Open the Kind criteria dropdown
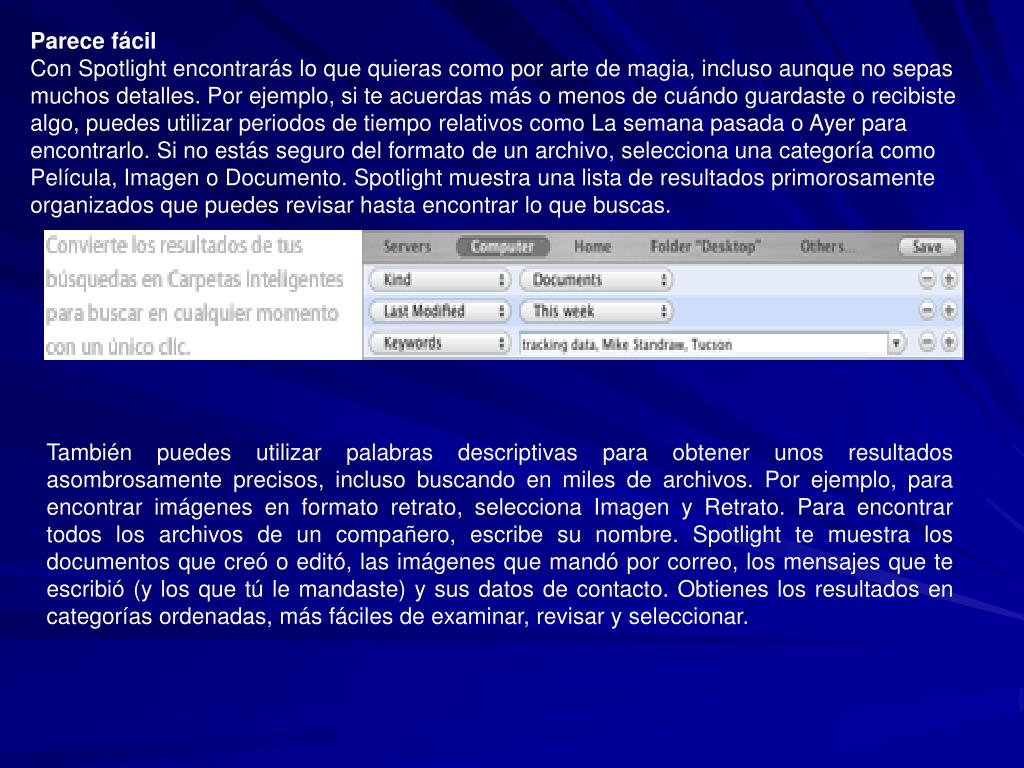This screenshot has width=1024, height=768. coord(439,280)
